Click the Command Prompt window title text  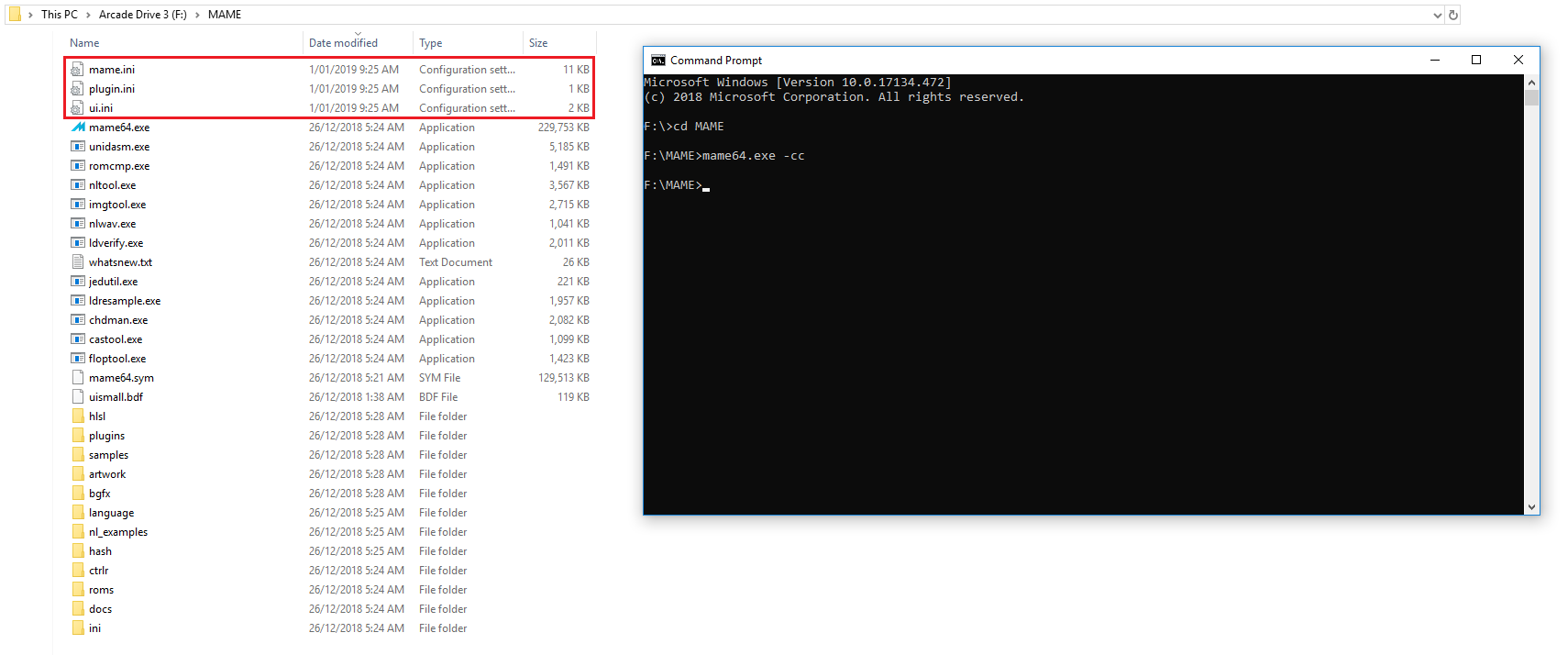click(x=716, y=61)
